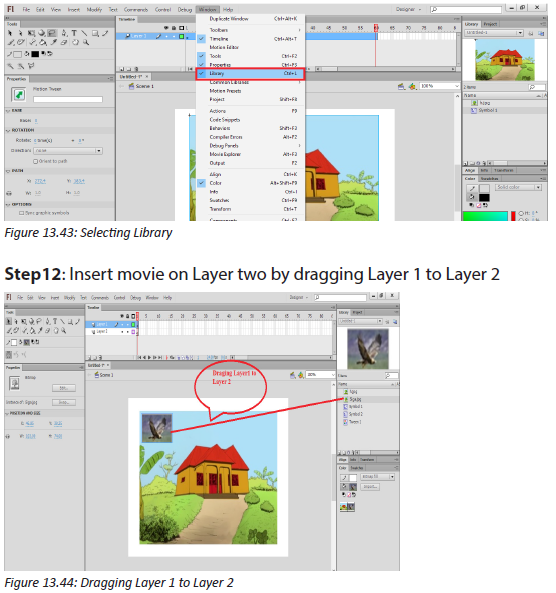Viewport: 556px width, 593px height.
Task: Select the Rectangle tool in upper Flash window
Action: point(95,33)
